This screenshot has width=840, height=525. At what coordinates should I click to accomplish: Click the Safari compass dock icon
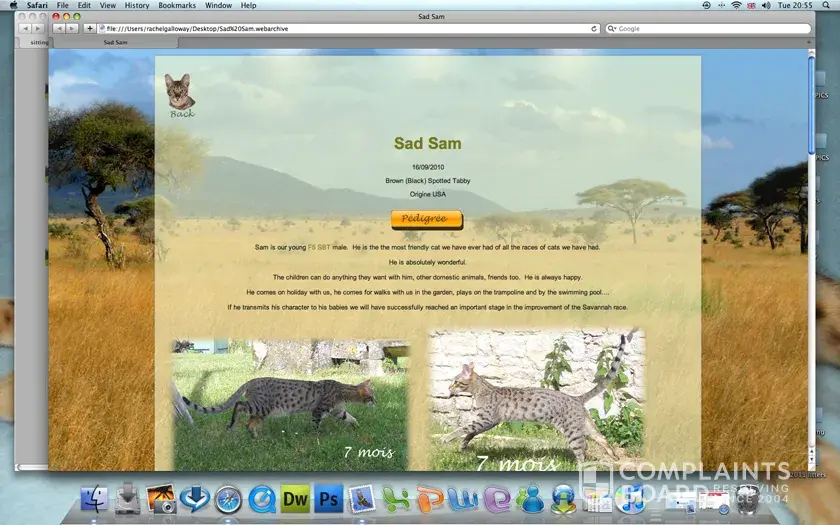click(228, 497)
